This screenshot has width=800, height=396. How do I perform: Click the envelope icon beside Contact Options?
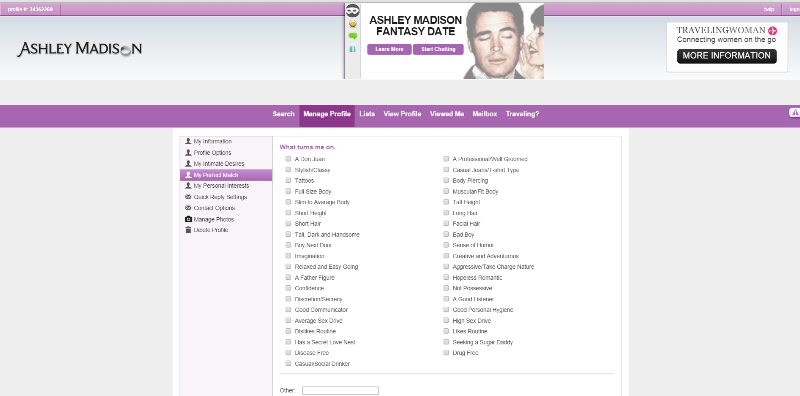[188, 208]
